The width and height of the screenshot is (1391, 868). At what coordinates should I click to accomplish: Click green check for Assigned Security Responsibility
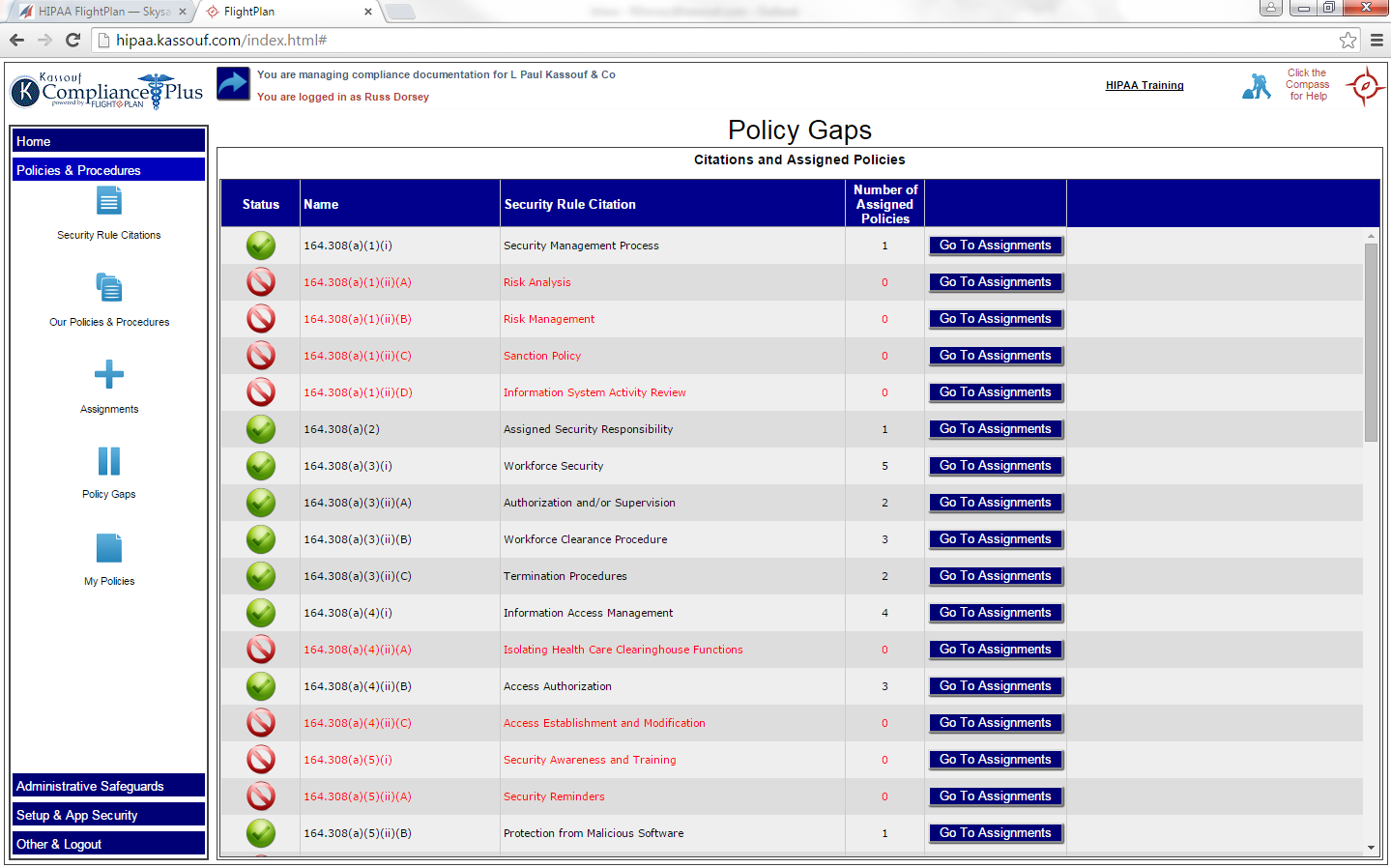coord(261,429)
